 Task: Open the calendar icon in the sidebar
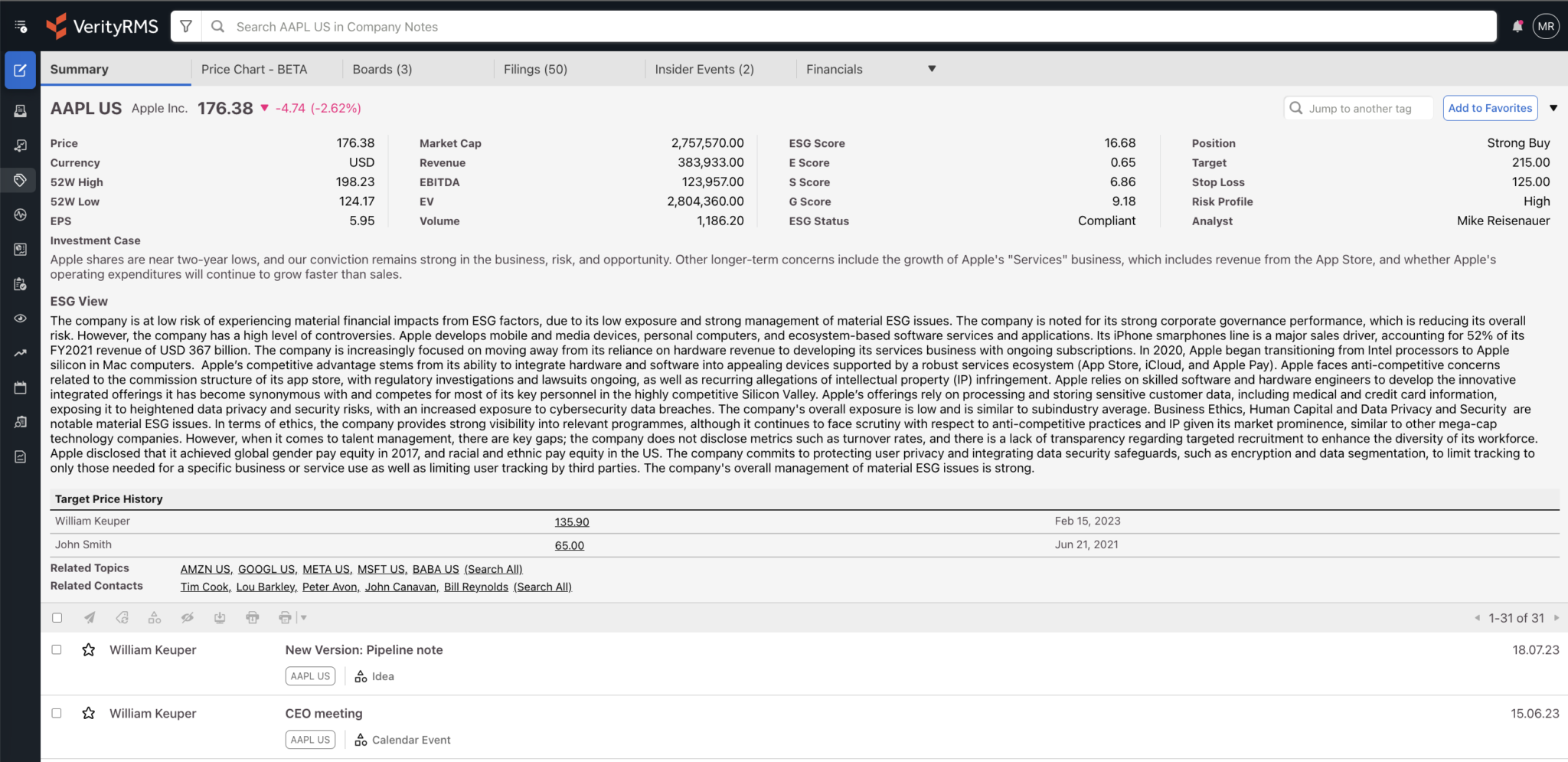click(x=20, y=388)
